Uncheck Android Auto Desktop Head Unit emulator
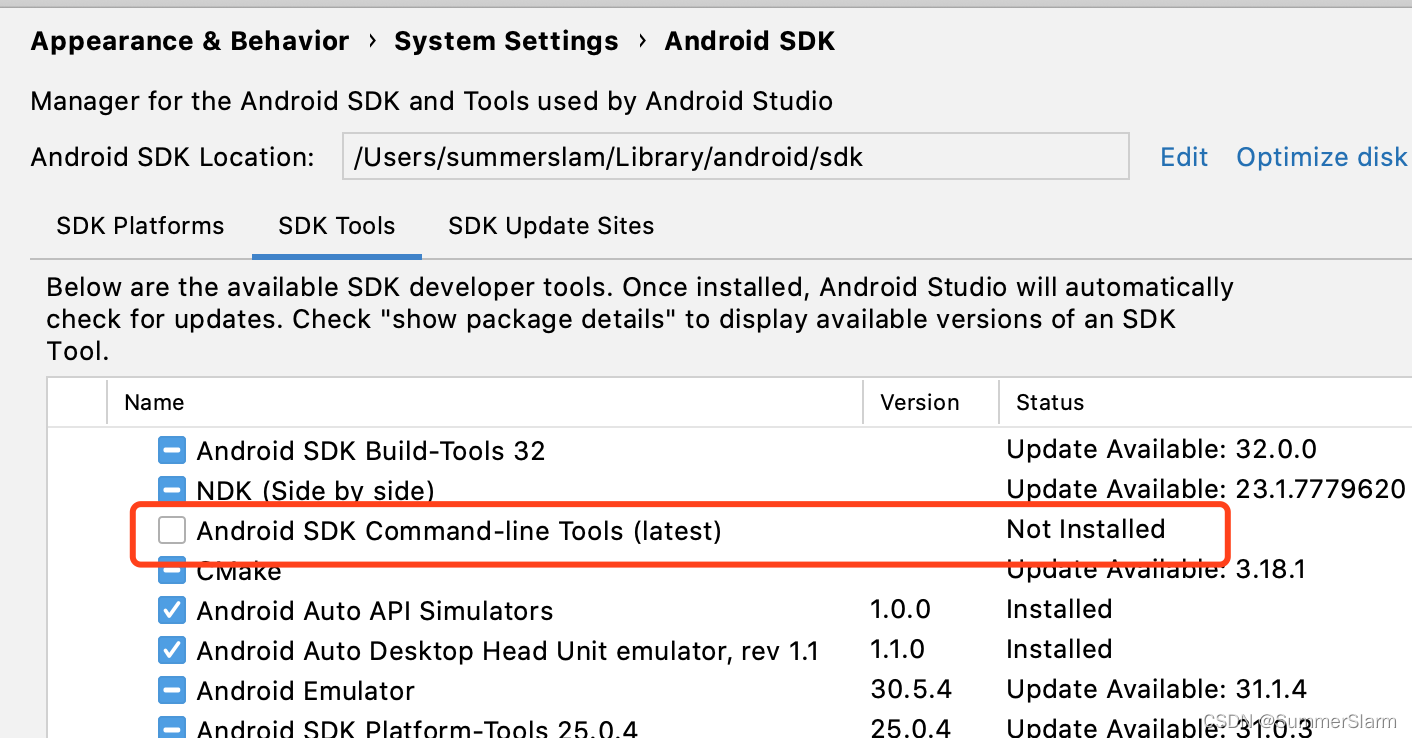The image size is (1412, 738). [x=172, y=651]
